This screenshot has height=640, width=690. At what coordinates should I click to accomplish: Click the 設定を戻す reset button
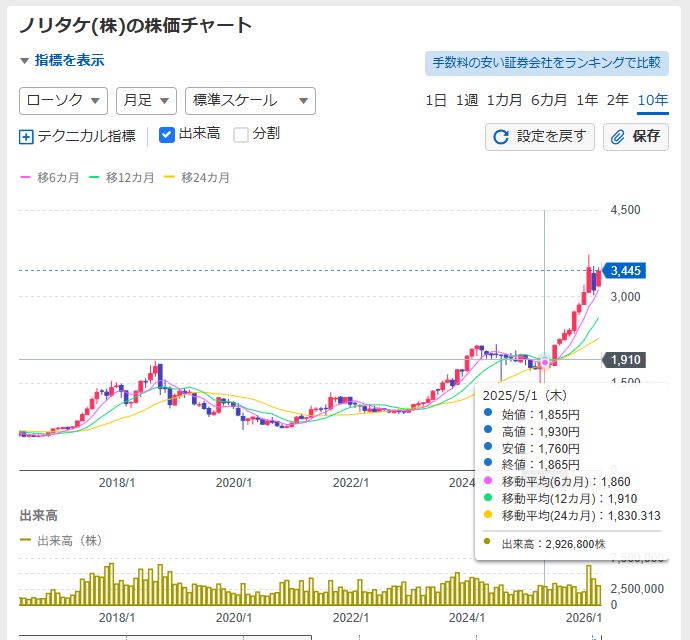[x=540, y=137]
